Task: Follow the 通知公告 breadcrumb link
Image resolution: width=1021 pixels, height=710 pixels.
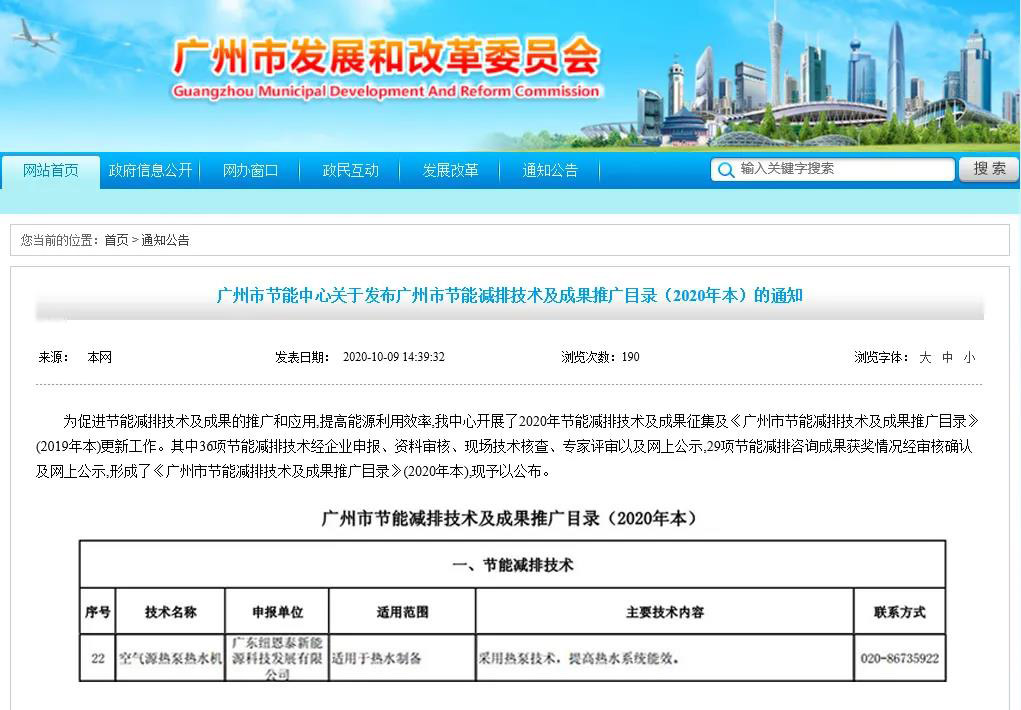Action: (165, 240)
